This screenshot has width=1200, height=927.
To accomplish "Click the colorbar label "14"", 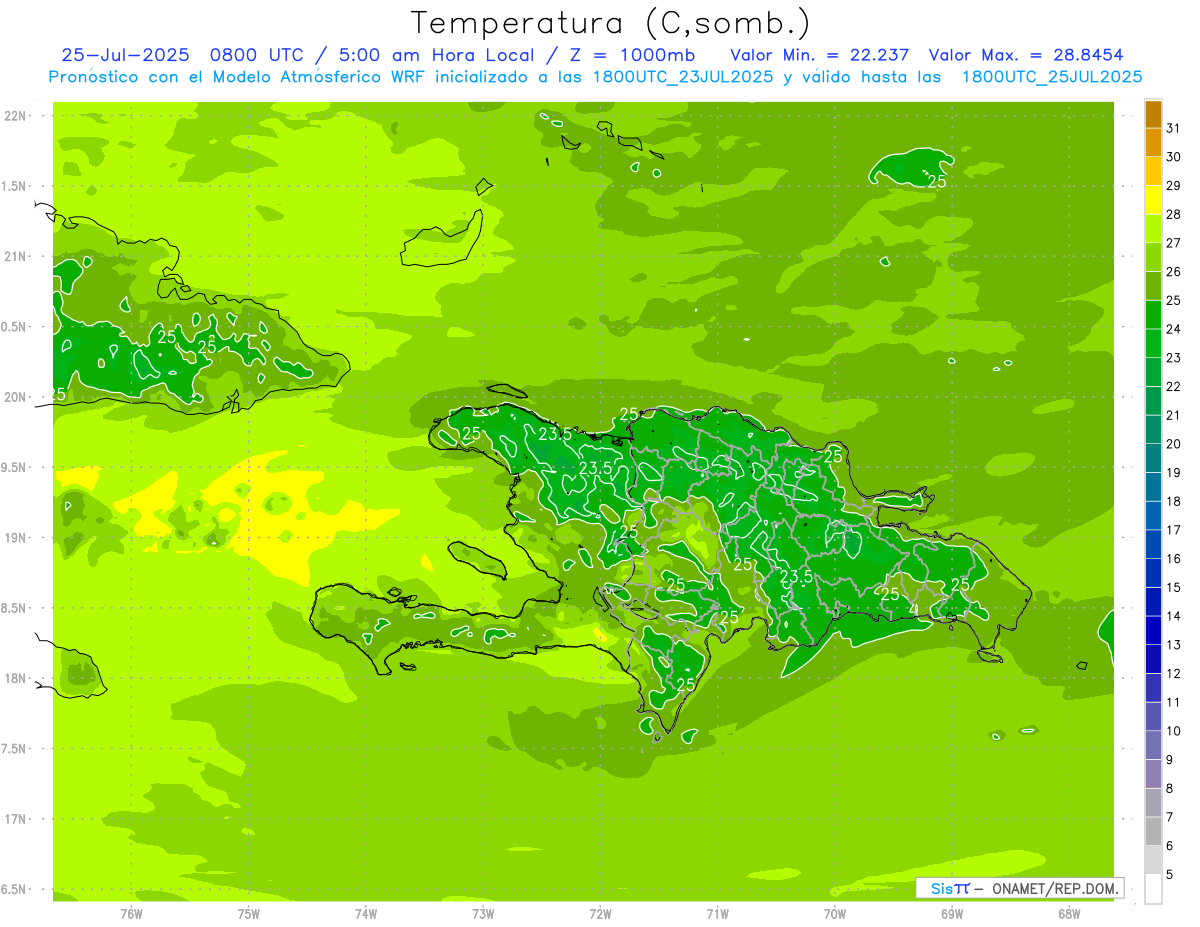I will coord(1173,616).
